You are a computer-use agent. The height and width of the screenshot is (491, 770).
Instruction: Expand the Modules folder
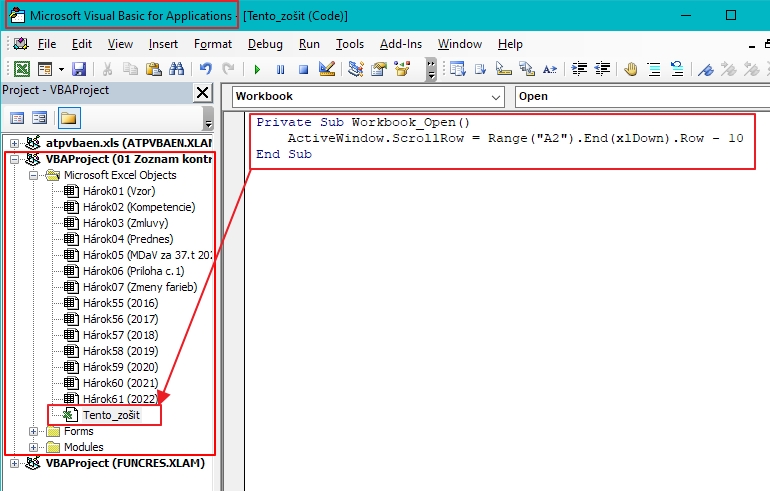pos(35,447)
